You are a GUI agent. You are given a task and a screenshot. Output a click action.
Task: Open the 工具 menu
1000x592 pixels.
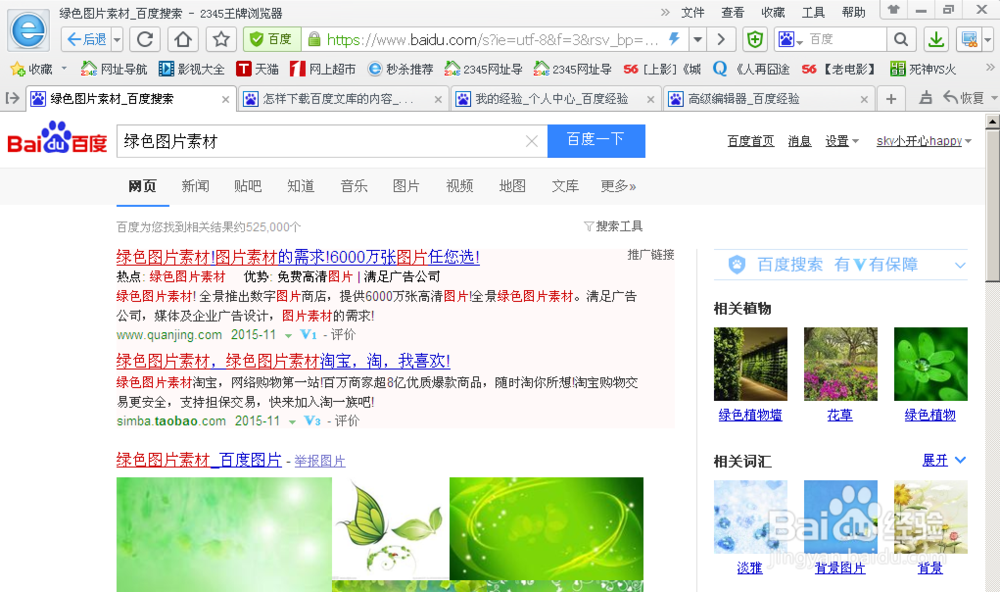813,13
